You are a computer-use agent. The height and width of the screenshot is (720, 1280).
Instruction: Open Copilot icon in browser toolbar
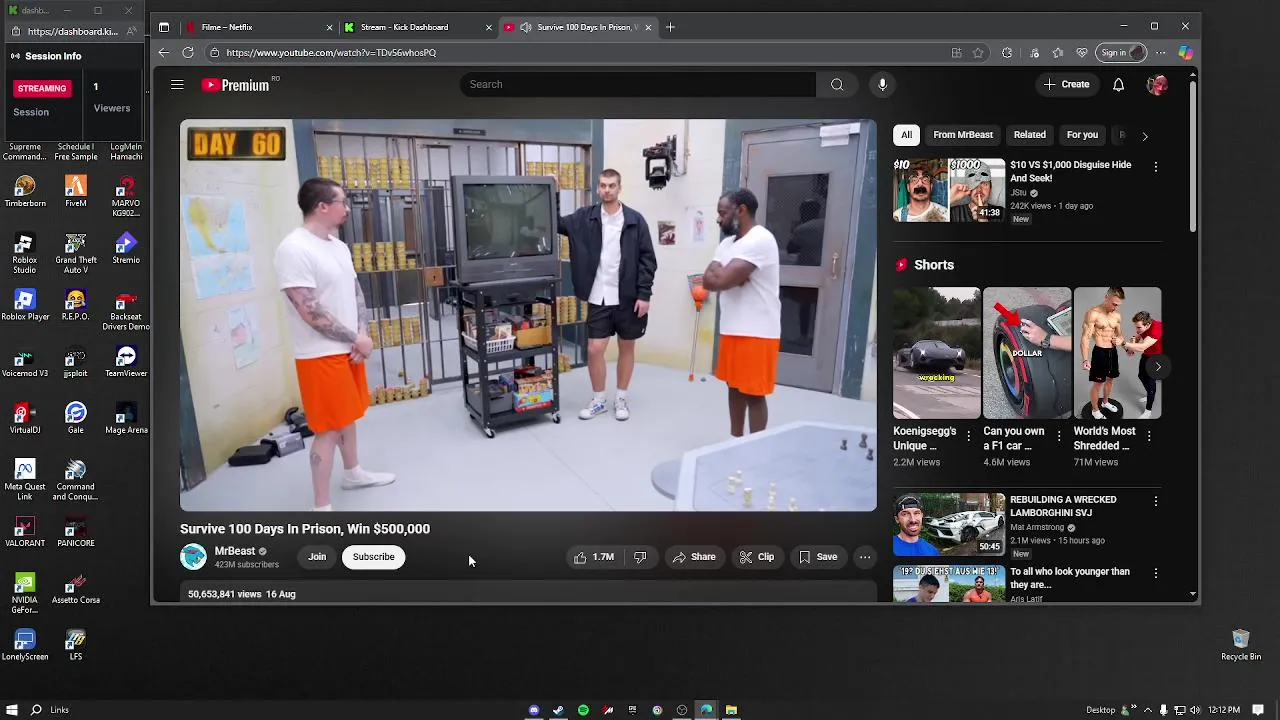tap(1184, 52)
